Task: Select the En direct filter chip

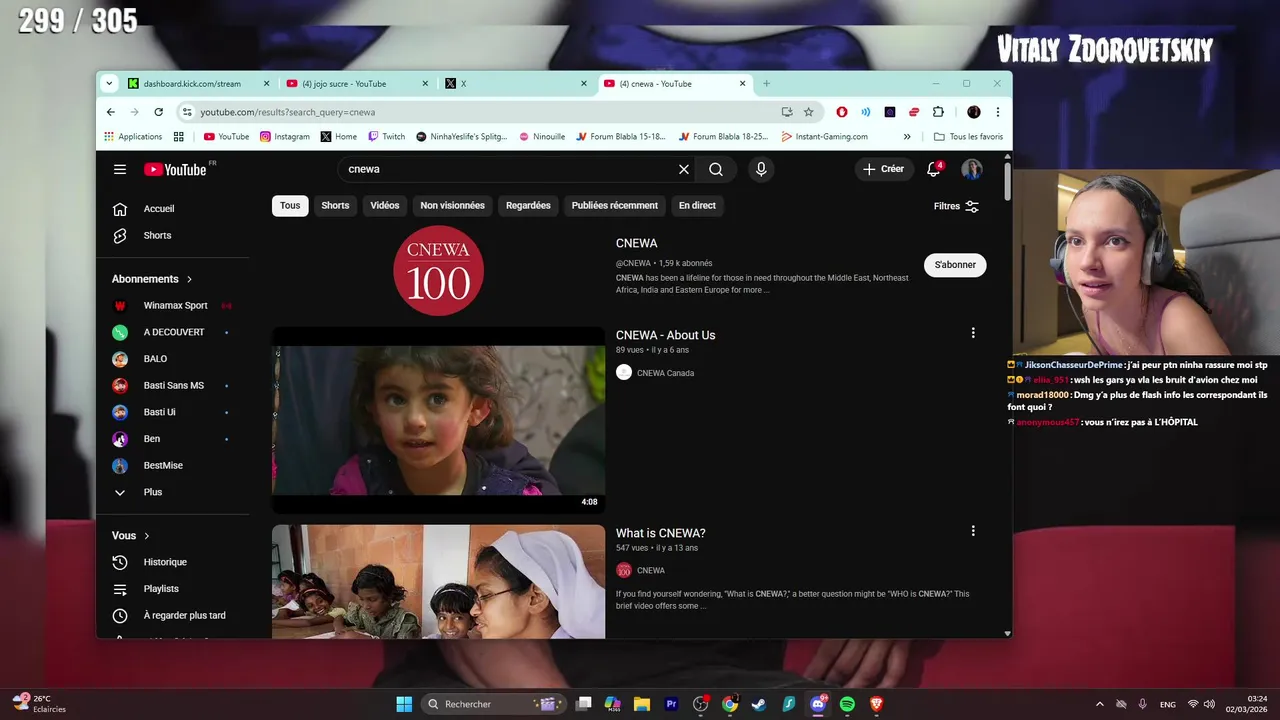Action: (x=697, y=205)
